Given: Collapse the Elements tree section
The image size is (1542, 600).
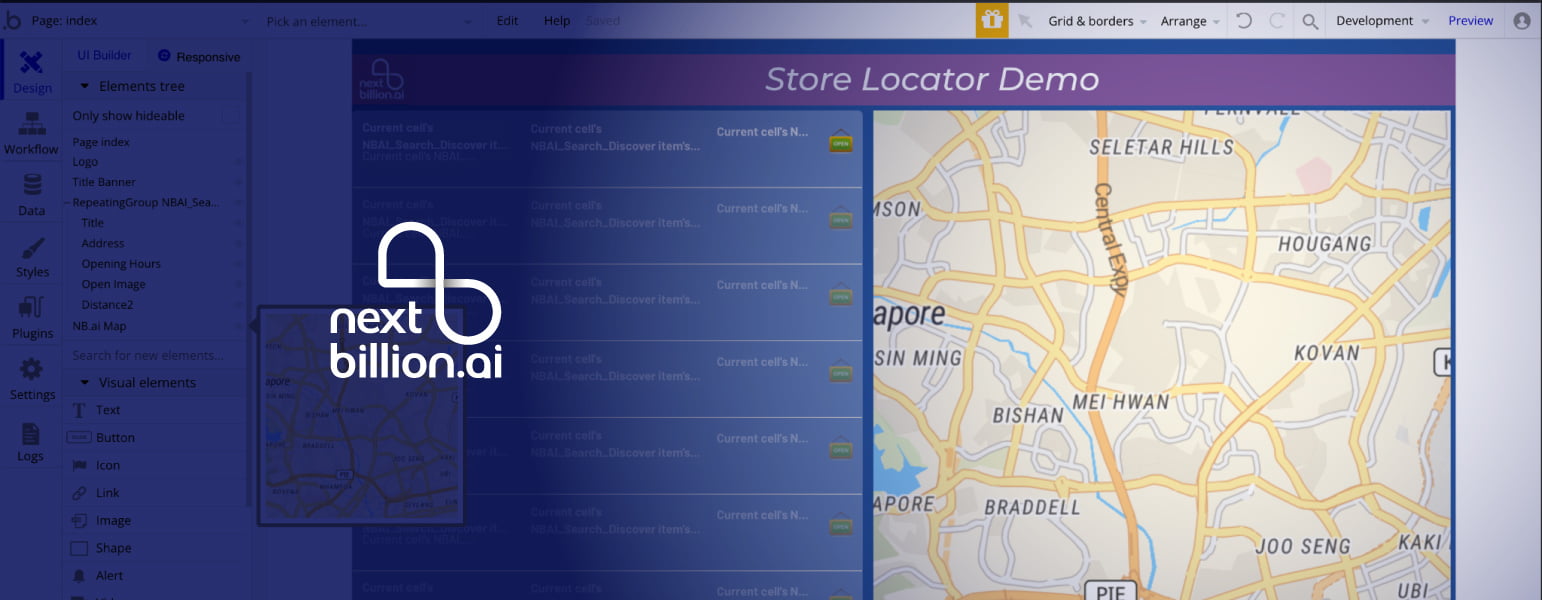Looking at the screenshot, I should click(86, 86).
